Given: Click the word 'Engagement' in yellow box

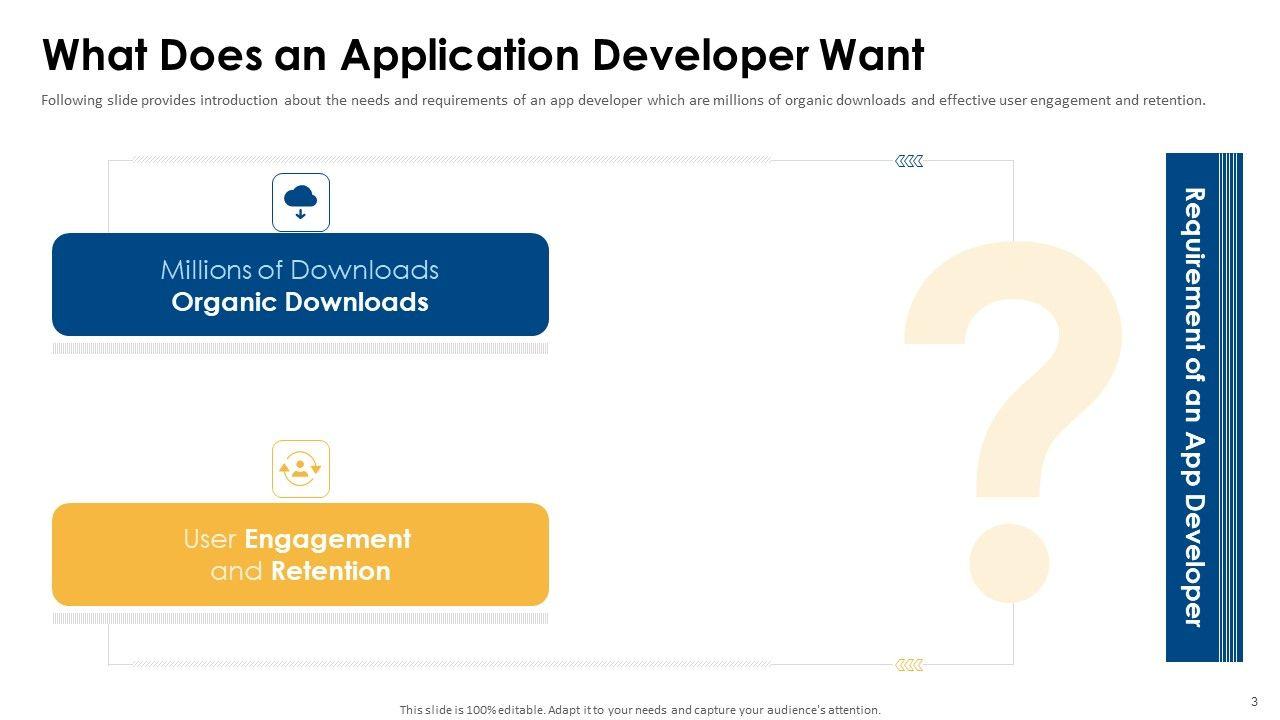Looking at the screenshot, I should click(x=327, y=540).
